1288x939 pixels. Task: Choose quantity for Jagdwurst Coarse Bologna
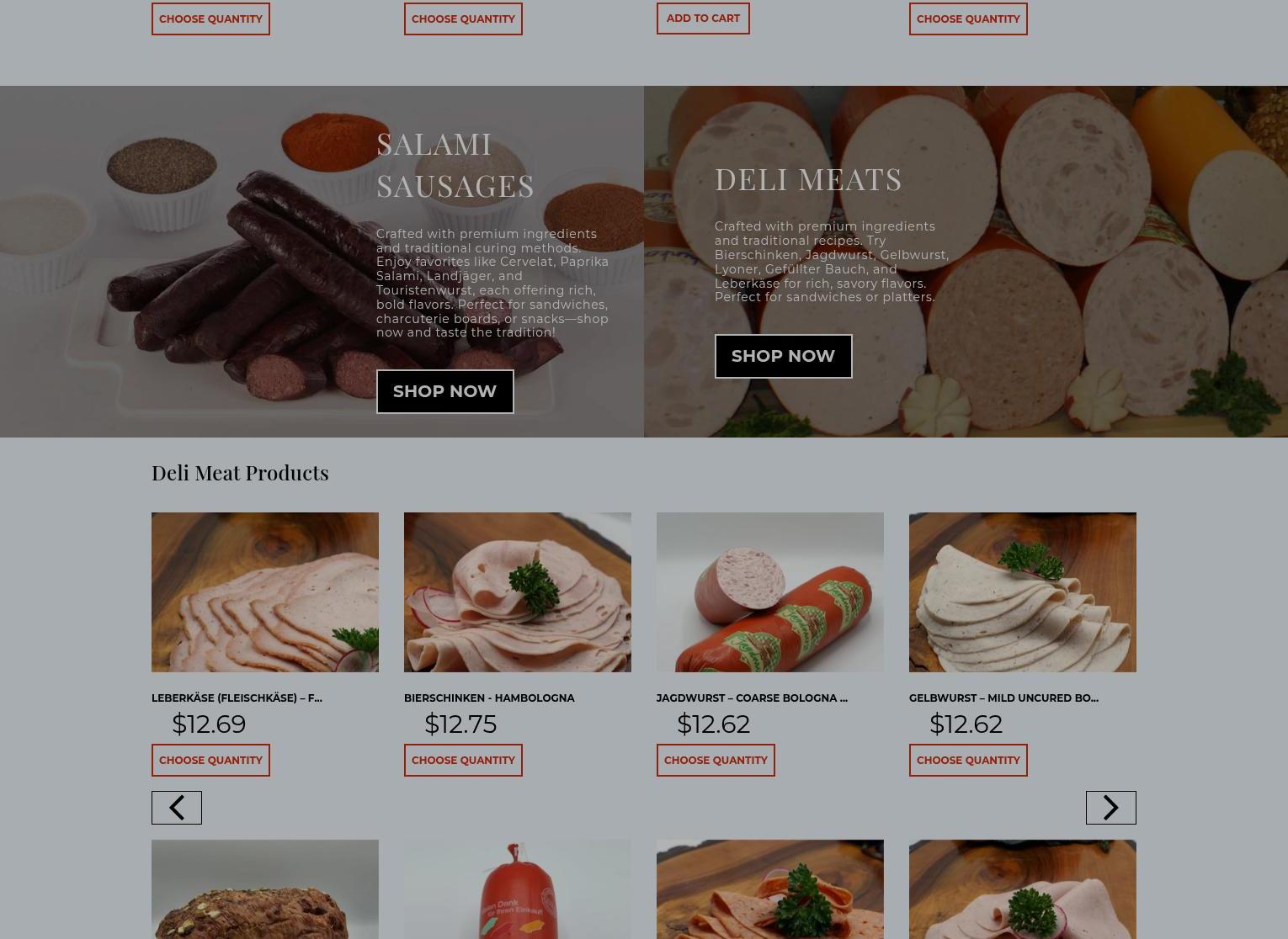[716, 760]
